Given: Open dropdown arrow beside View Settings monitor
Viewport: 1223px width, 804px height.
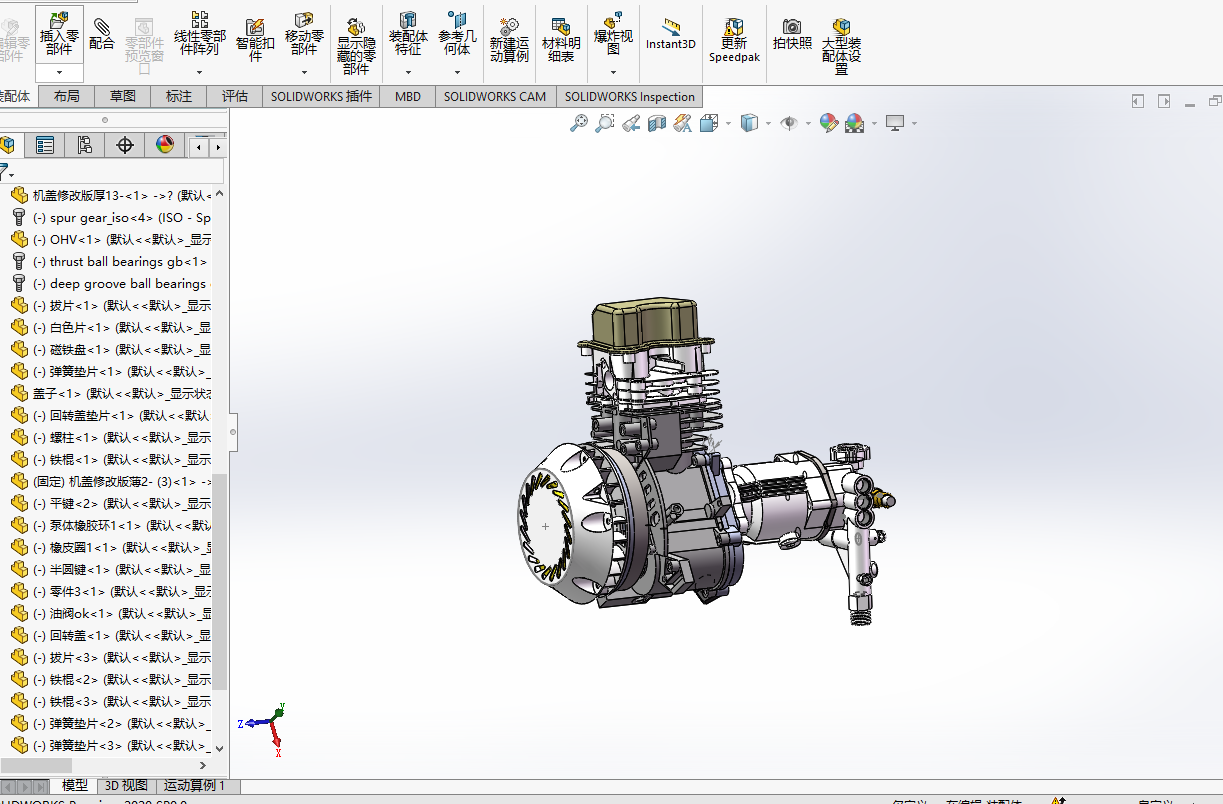Looking at the screenshot, I should [x=914, y=124].
